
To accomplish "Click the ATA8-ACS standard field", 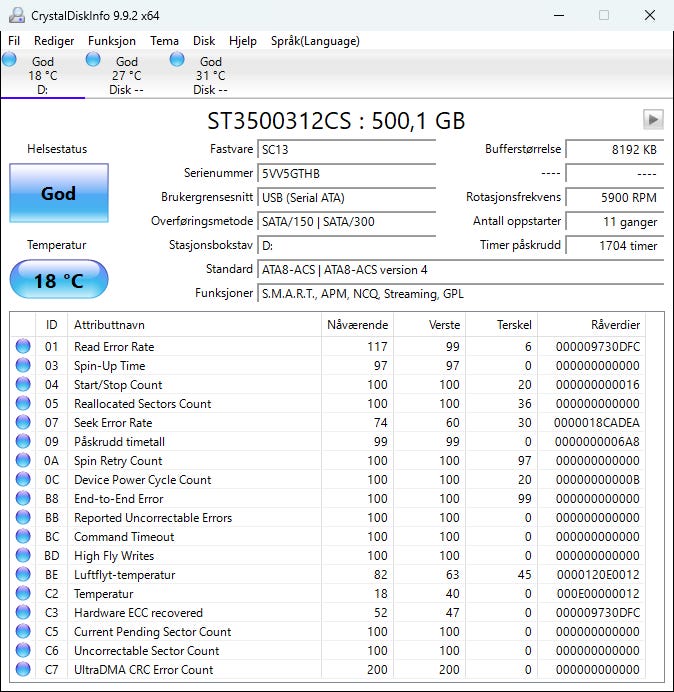I will [x=461, y=270].
